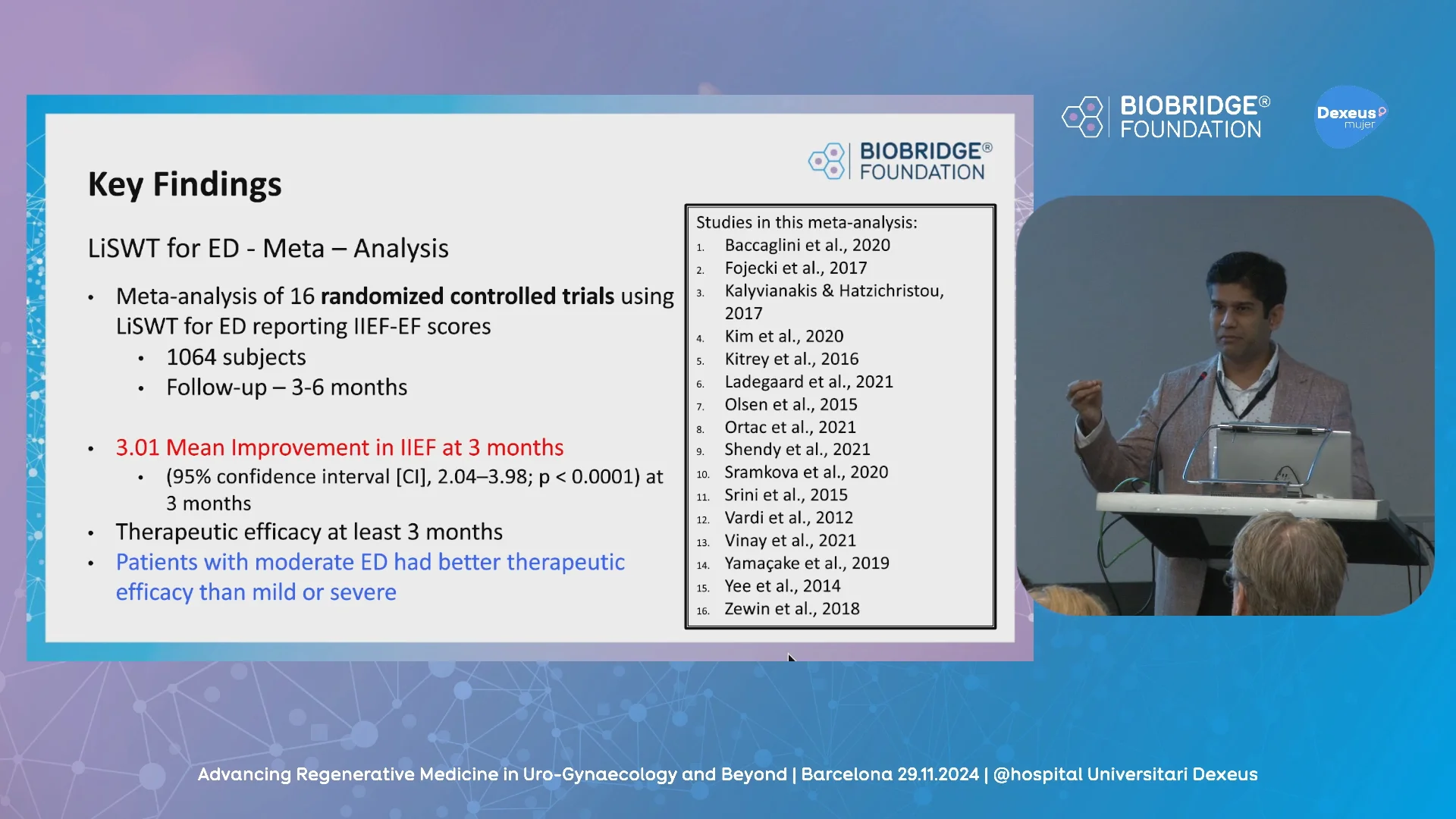This screenshot has width=1456, height=819.
Task: Click "Kitrey et al., 2016" reference
Action: (791, 359)
